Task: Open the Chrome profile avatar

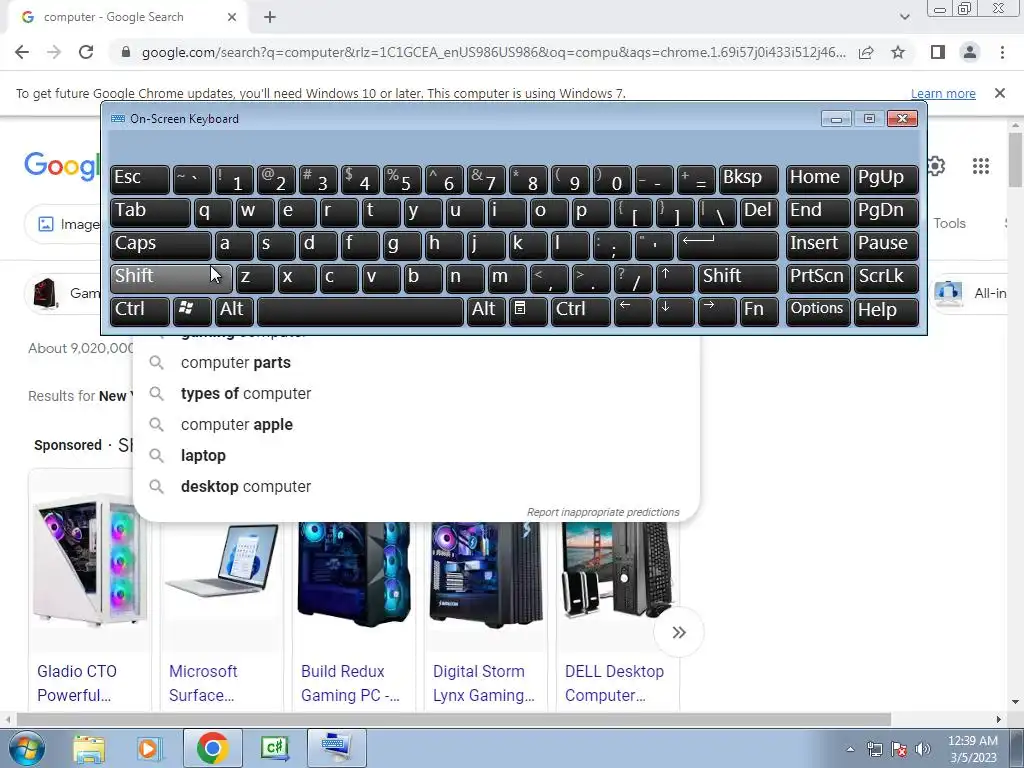Action: [970, 52]
